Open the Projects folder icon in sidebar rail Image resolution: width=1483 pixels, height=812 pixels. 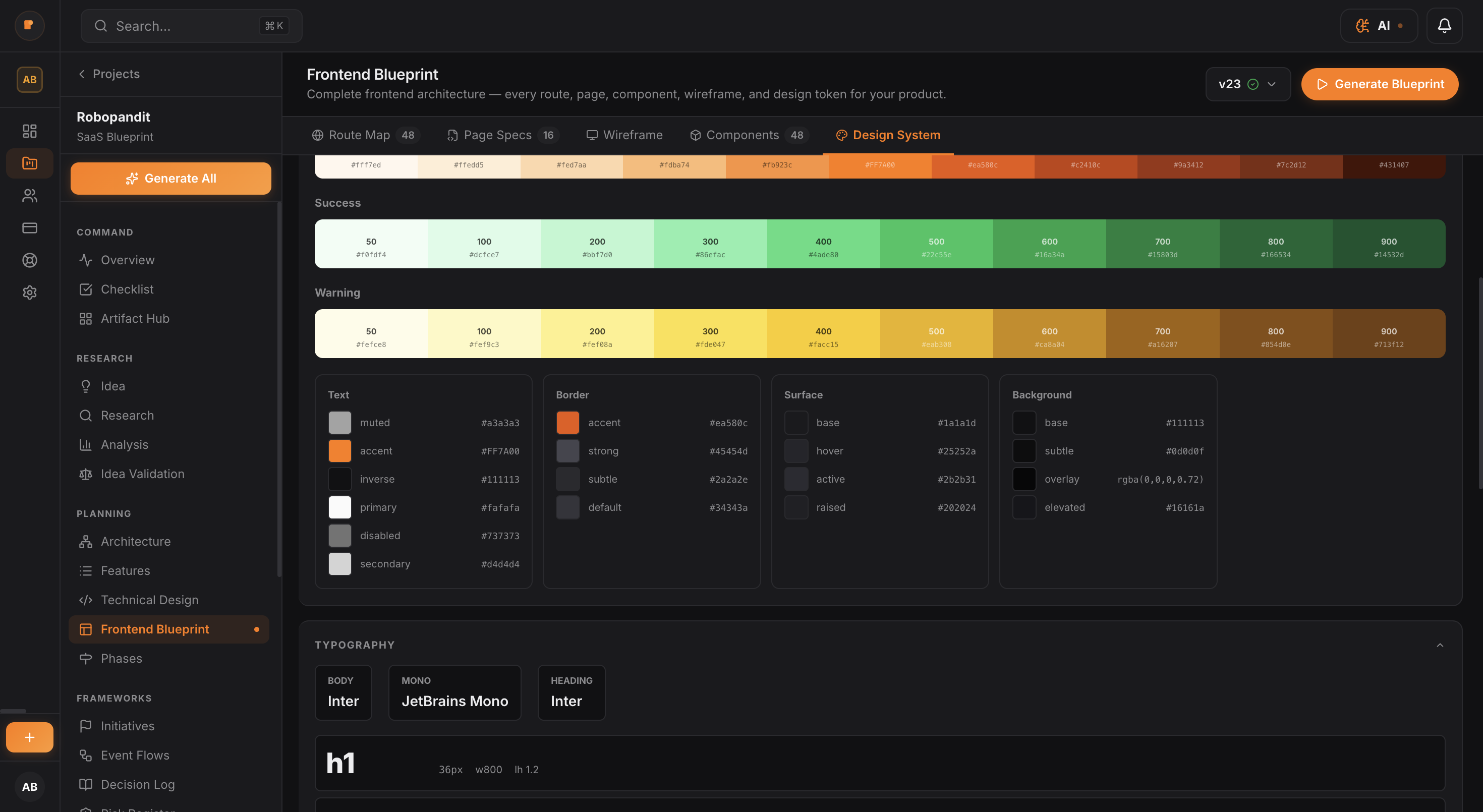pos(29,163)
